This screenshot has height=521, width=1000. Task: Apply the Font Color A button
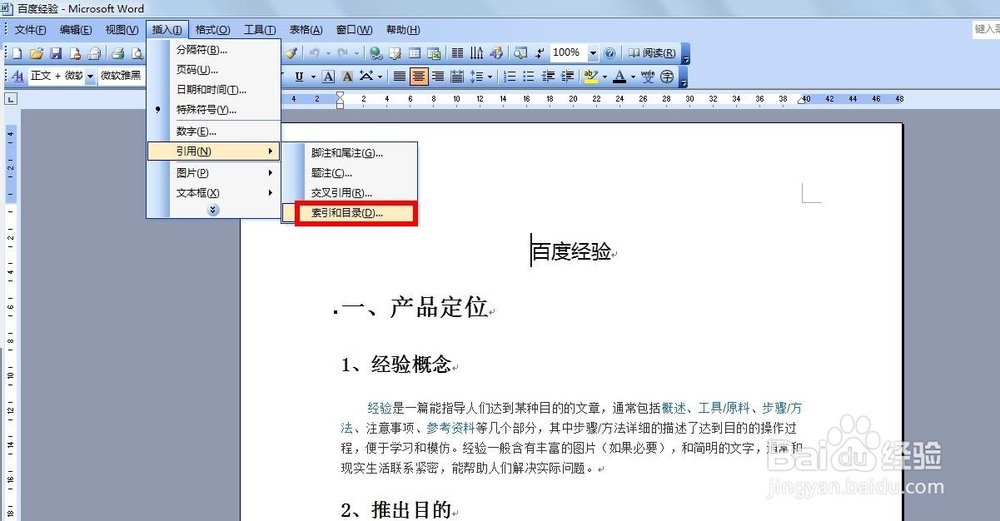tap(619, 77)
